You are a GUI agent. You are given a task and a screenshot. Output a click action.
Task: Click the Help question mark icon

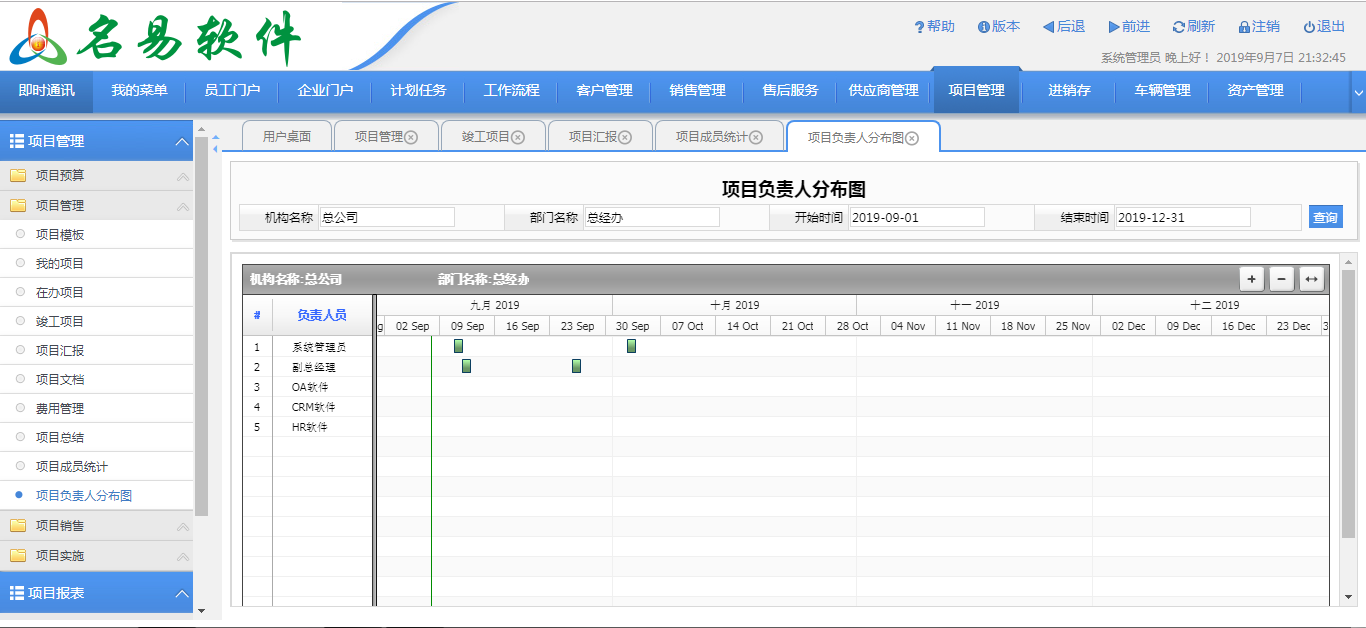coord(919,27)
